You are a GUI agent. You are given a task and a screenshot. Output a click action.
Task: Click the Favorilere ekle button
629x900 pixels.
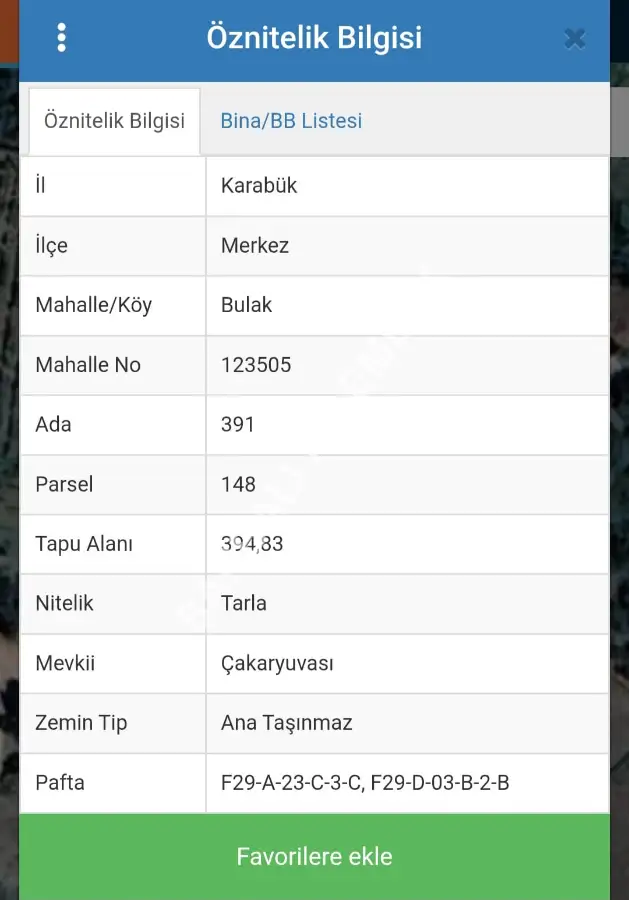[314, 856]
